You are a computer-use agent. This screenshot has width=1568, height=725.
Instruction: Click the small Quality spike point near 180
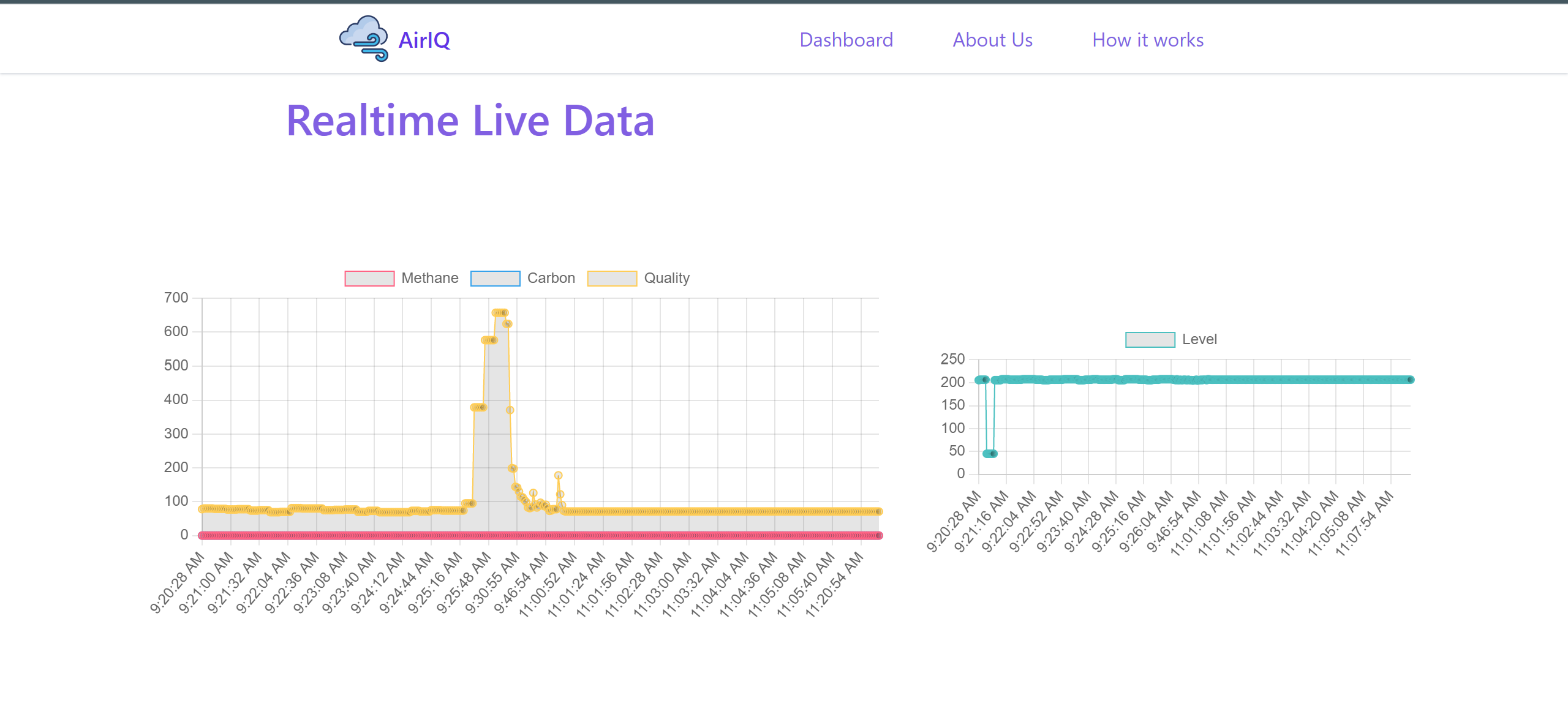coord(558,475)
